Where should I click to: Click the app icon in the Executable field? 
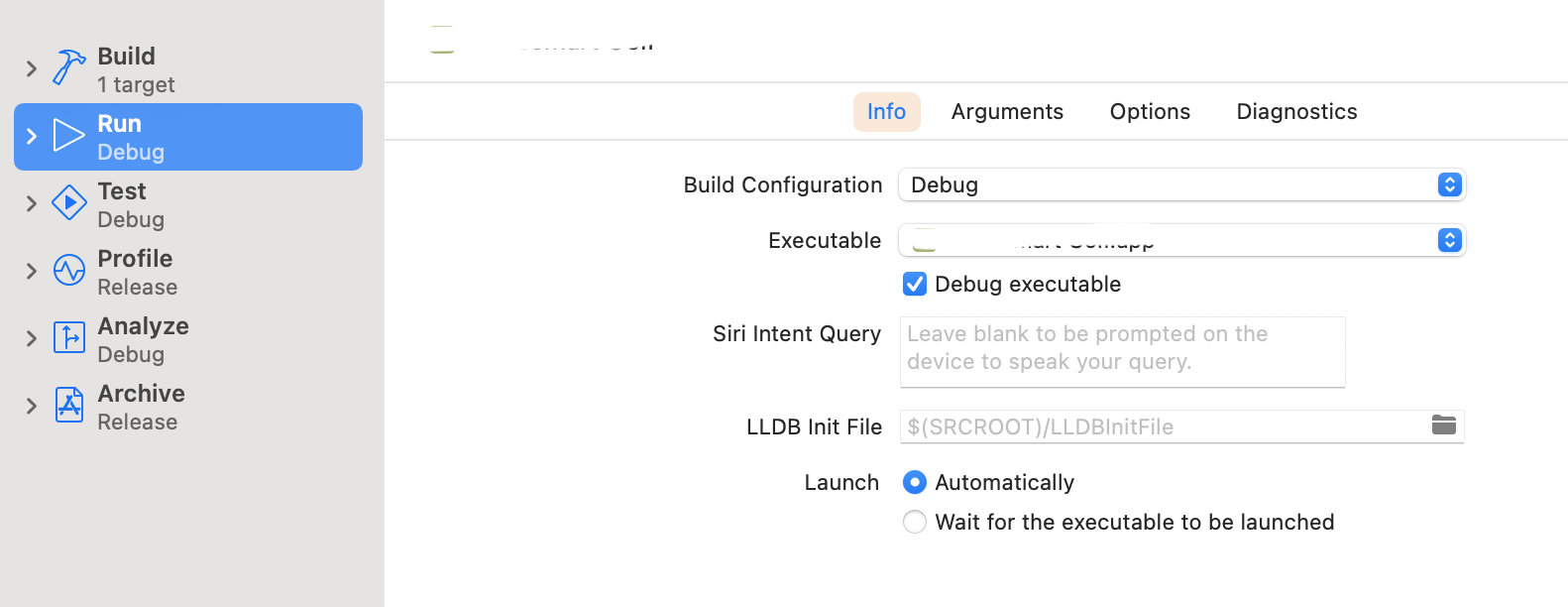(x=924, y=240)
